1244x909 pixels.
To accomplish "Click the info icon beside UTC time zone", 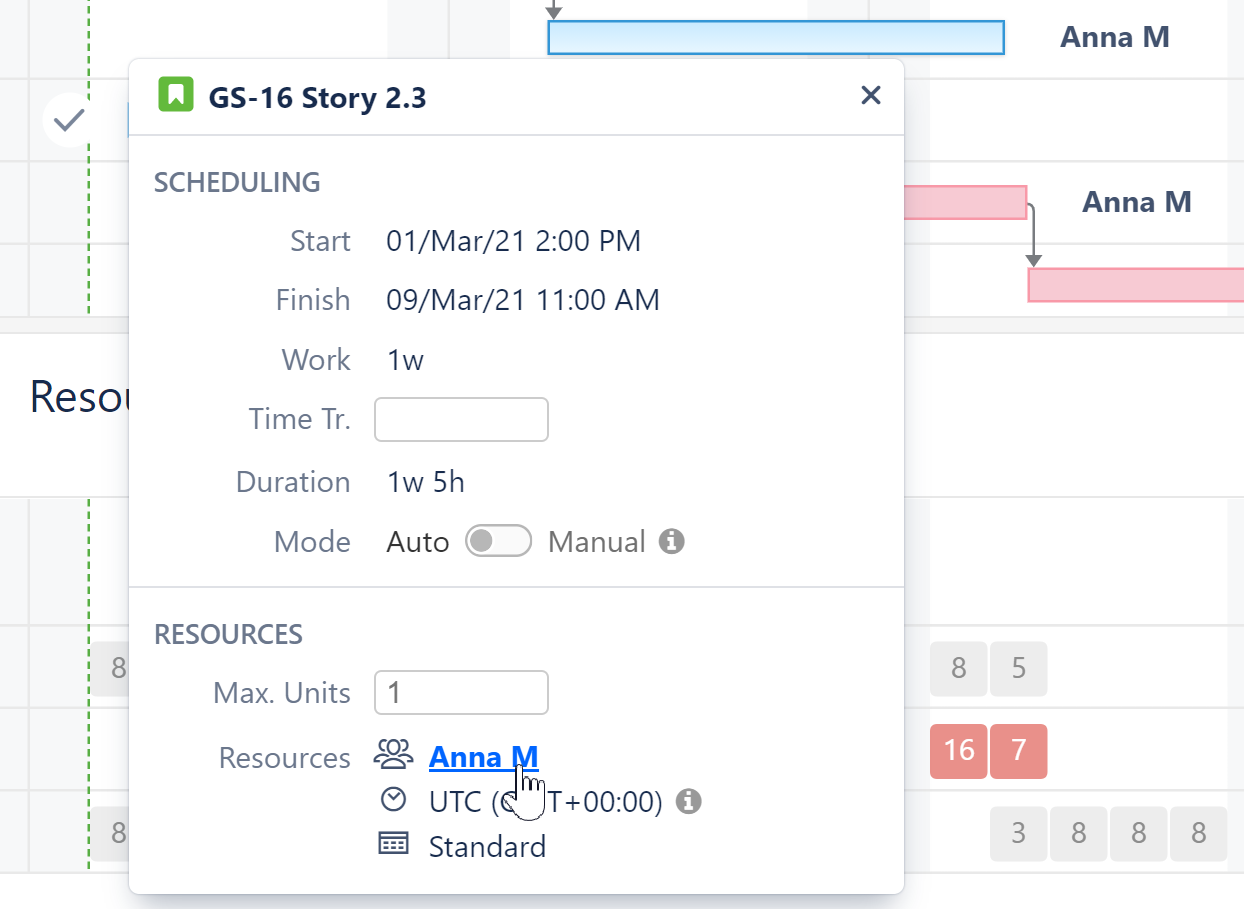I will click(x=689, y=801).
